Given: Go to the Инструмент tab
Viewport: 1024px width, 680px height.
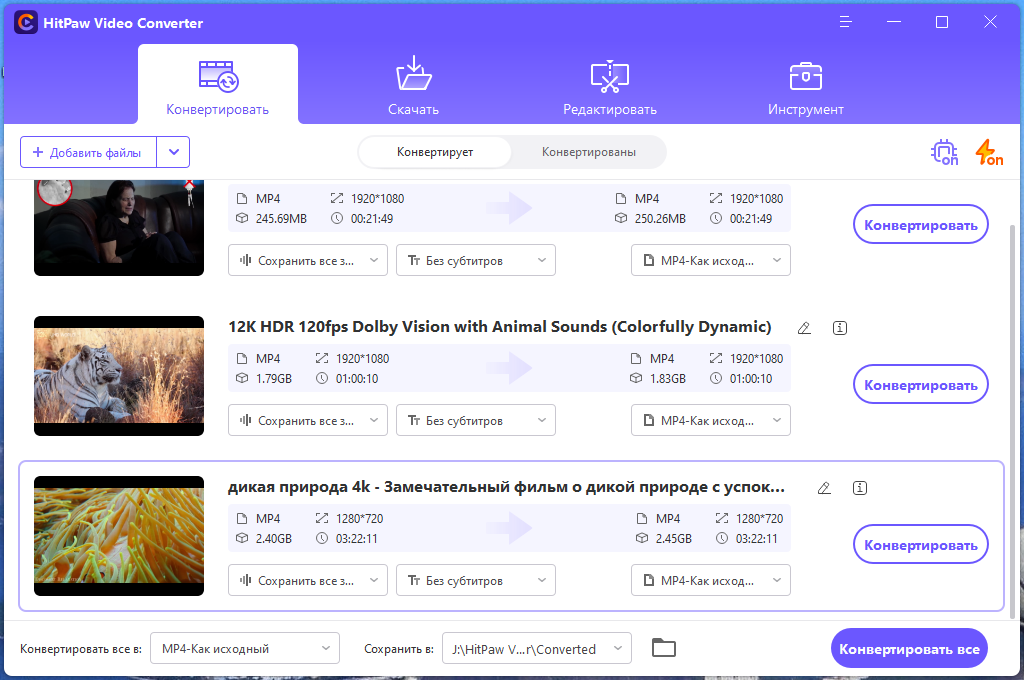Looking at the screenshot, I should [805, 86].
